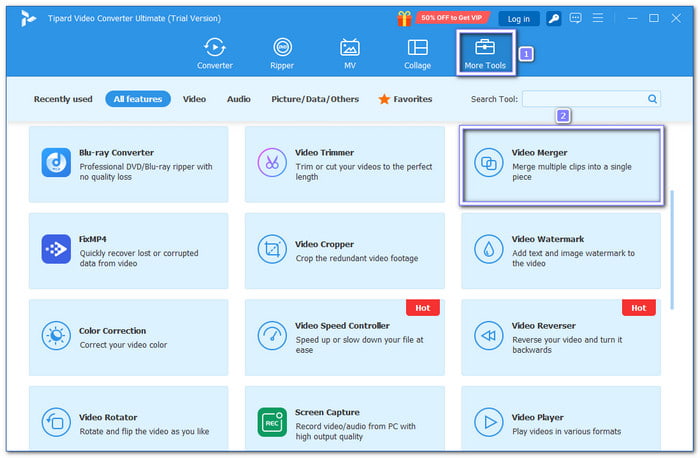Click the Video Reverser rewind icon
Screen dimensions: 700x458
tap(488, 336)
